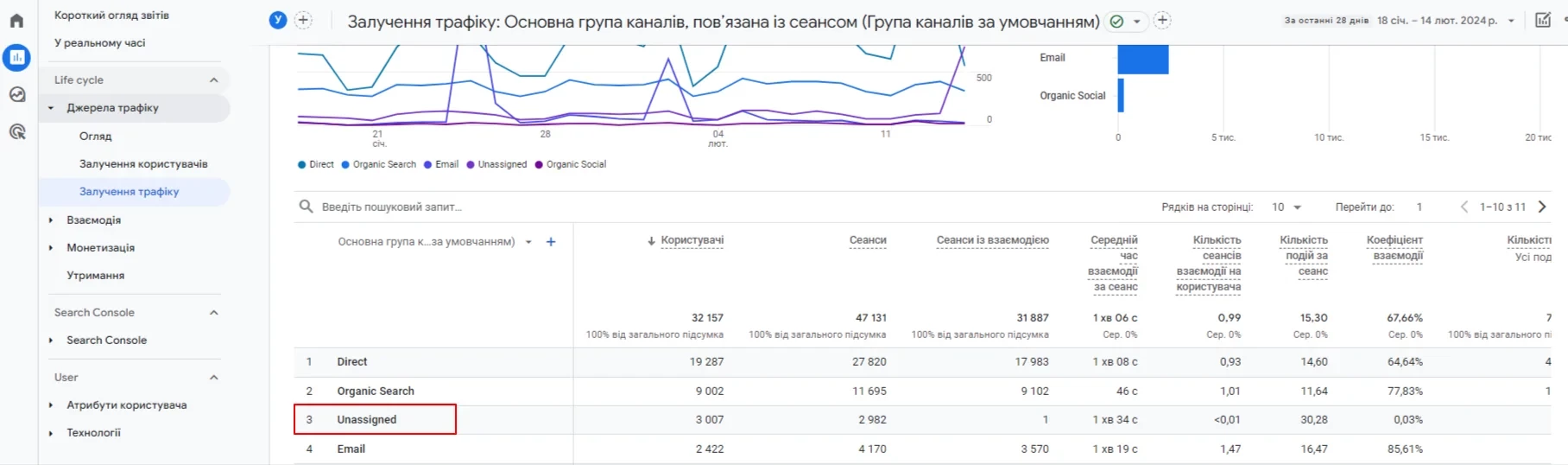This screenshot has height=465, width=1568.
Task: Sort by 'Коефіцієнт взаємодії' column header
Action: click(1394, 248)
